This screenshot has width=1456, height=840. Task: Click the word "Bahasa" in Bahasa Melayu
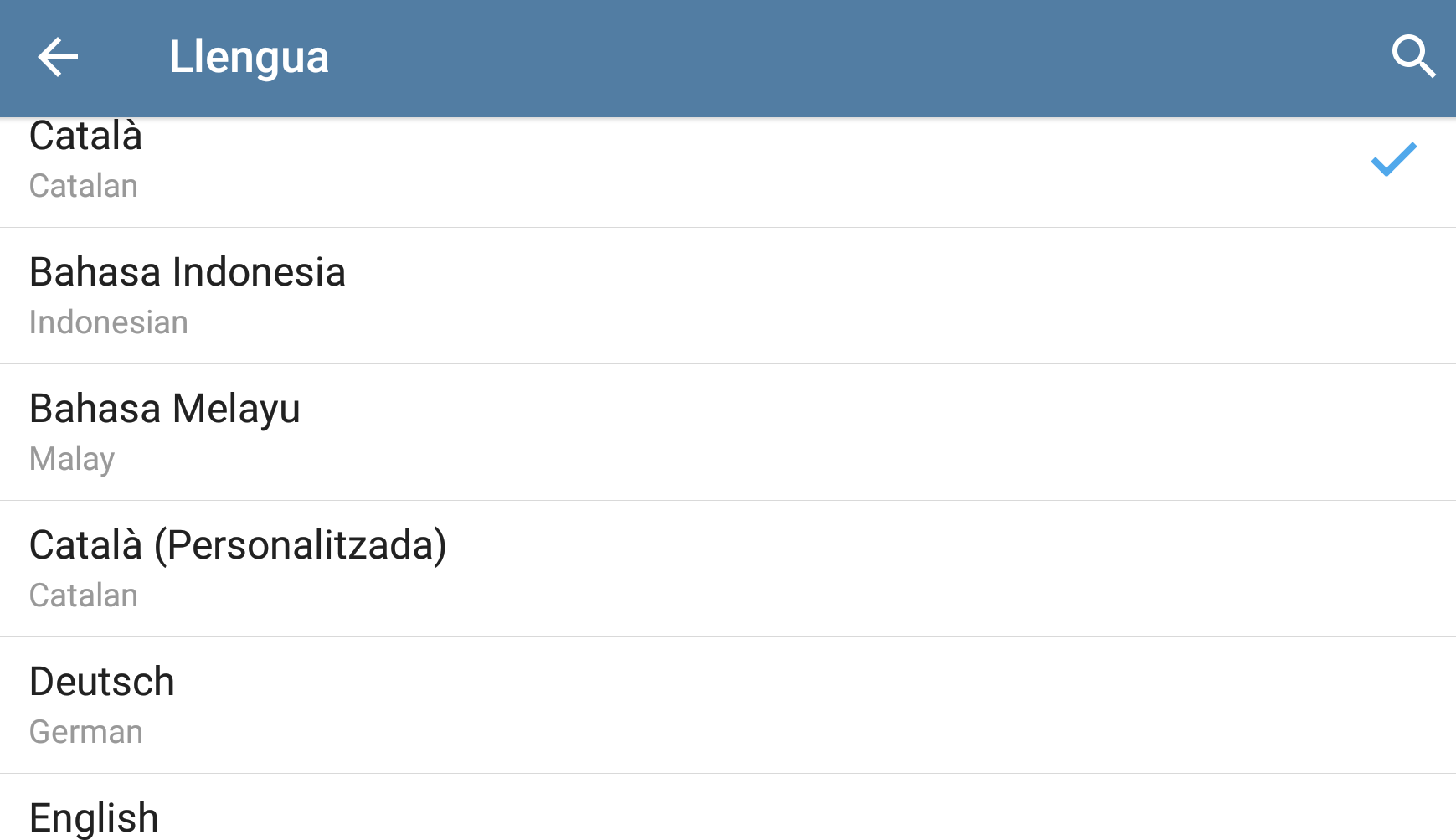95,409
